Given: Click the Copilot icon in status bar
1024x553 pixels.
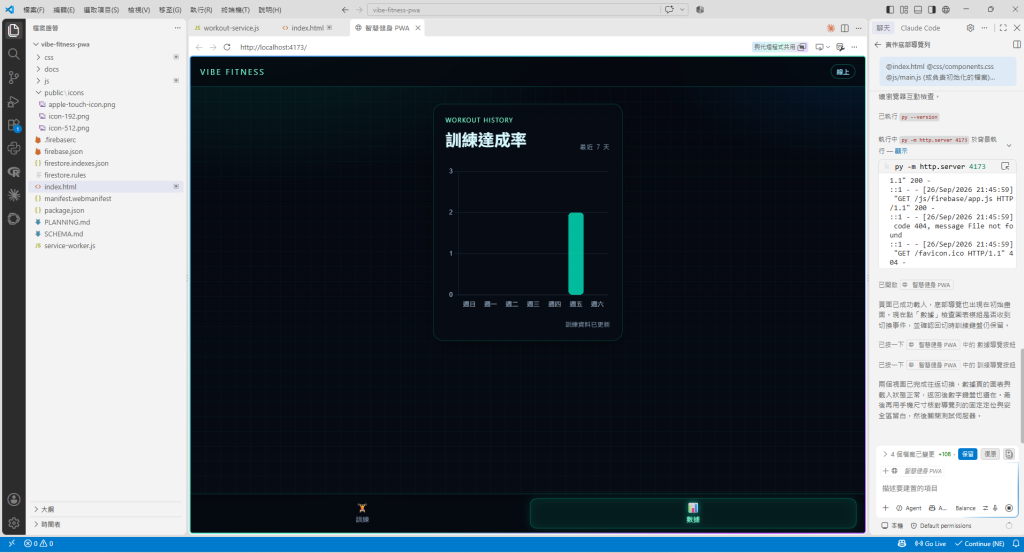Looking at the screenshot, I should (902, 543).
